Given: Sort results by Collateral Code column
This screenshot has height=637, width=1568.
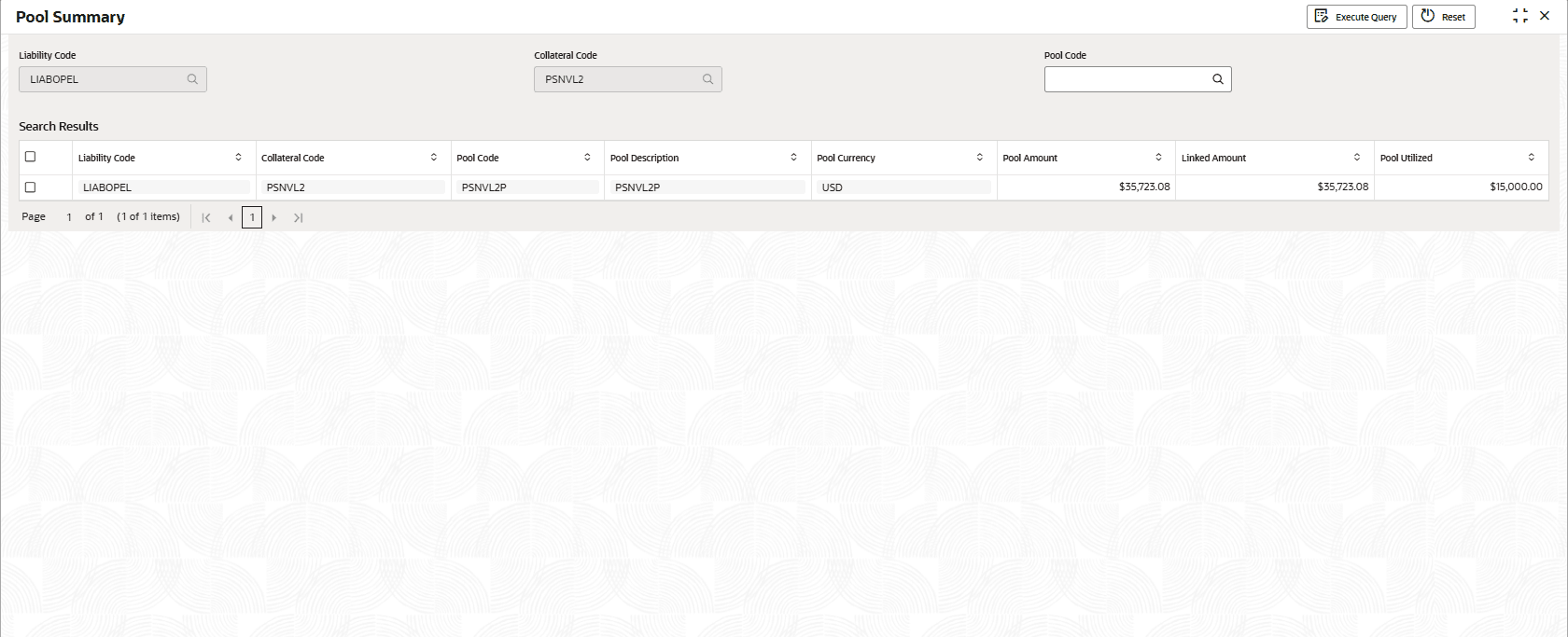Looking at the screenshot, I should click(433, 158).
